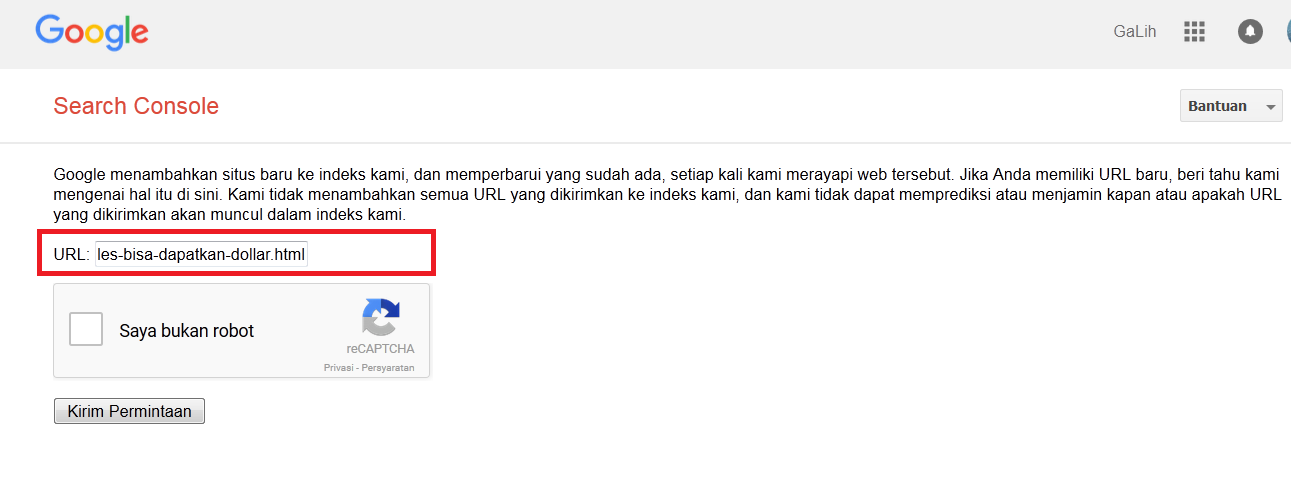Open the Google apps grid

tap(1194, 32)
